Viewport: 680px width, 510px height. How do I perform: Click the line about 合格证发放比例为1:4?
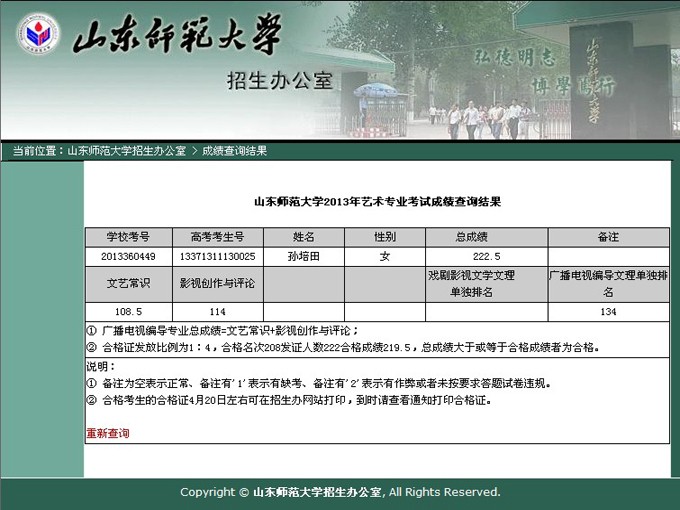pyautogui.click(x=343, y=347)
